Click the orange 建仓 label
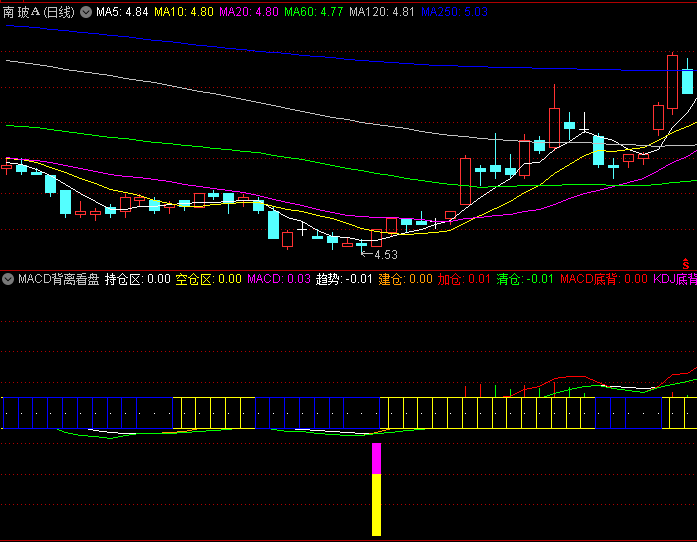697x542 pixels. tap(405, 279)
